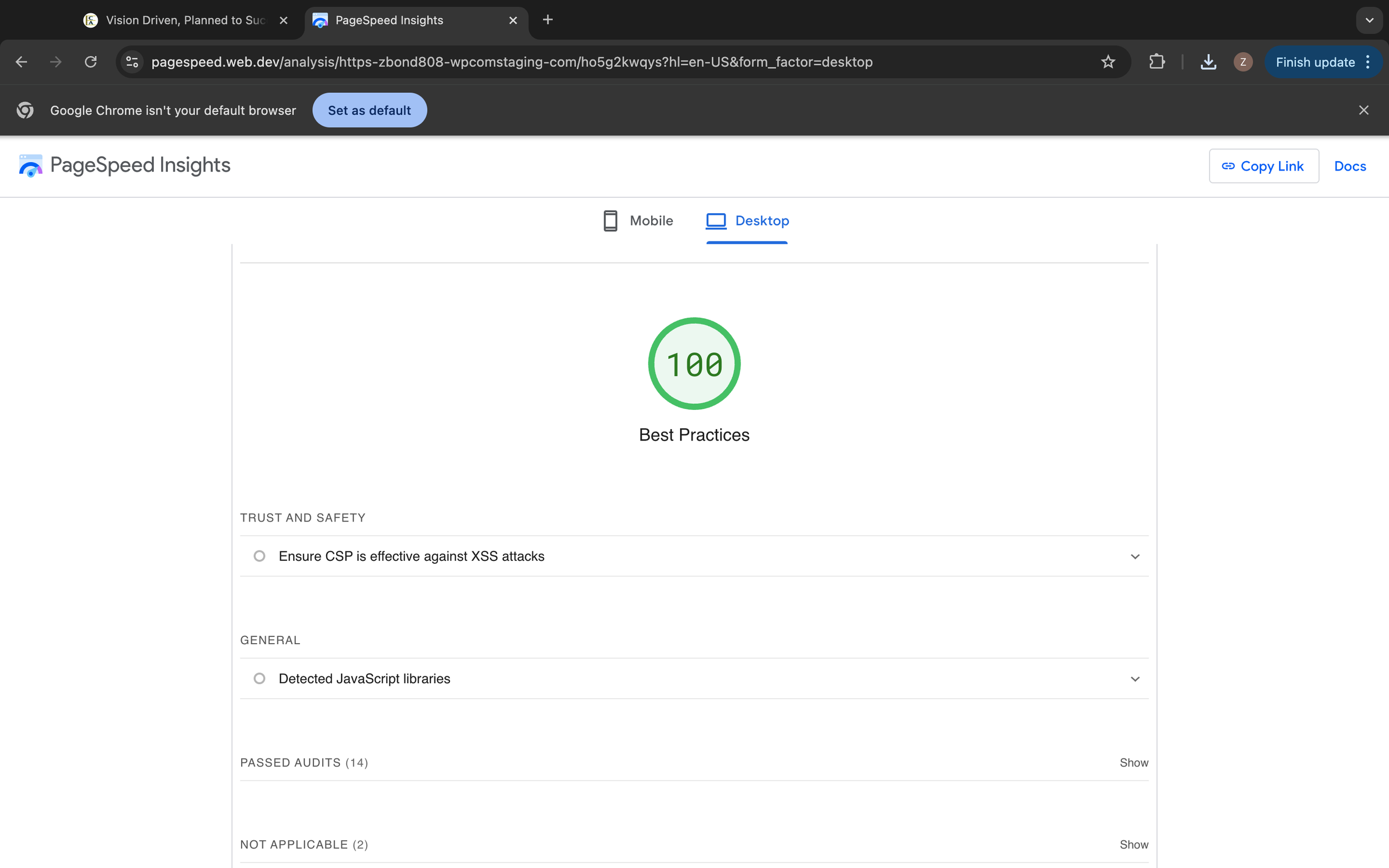Show the Passed Audits list

(x=1133, y=762)
